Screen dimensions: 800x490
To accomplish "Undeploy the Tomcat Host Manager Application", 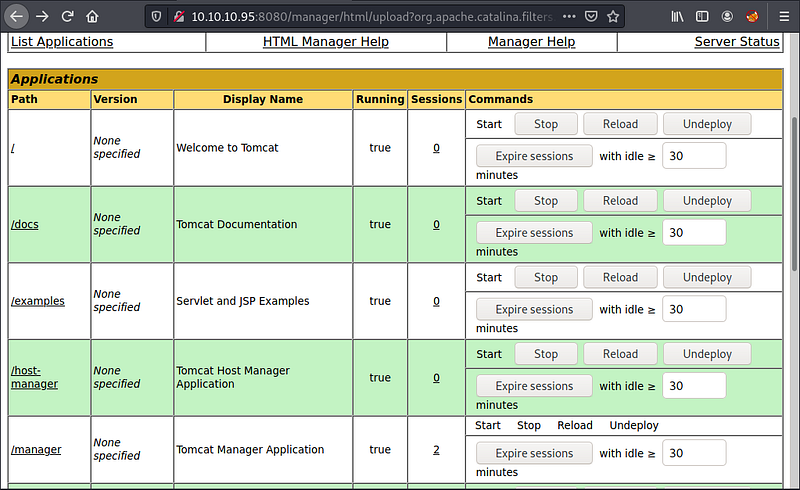I will point(707,354).
